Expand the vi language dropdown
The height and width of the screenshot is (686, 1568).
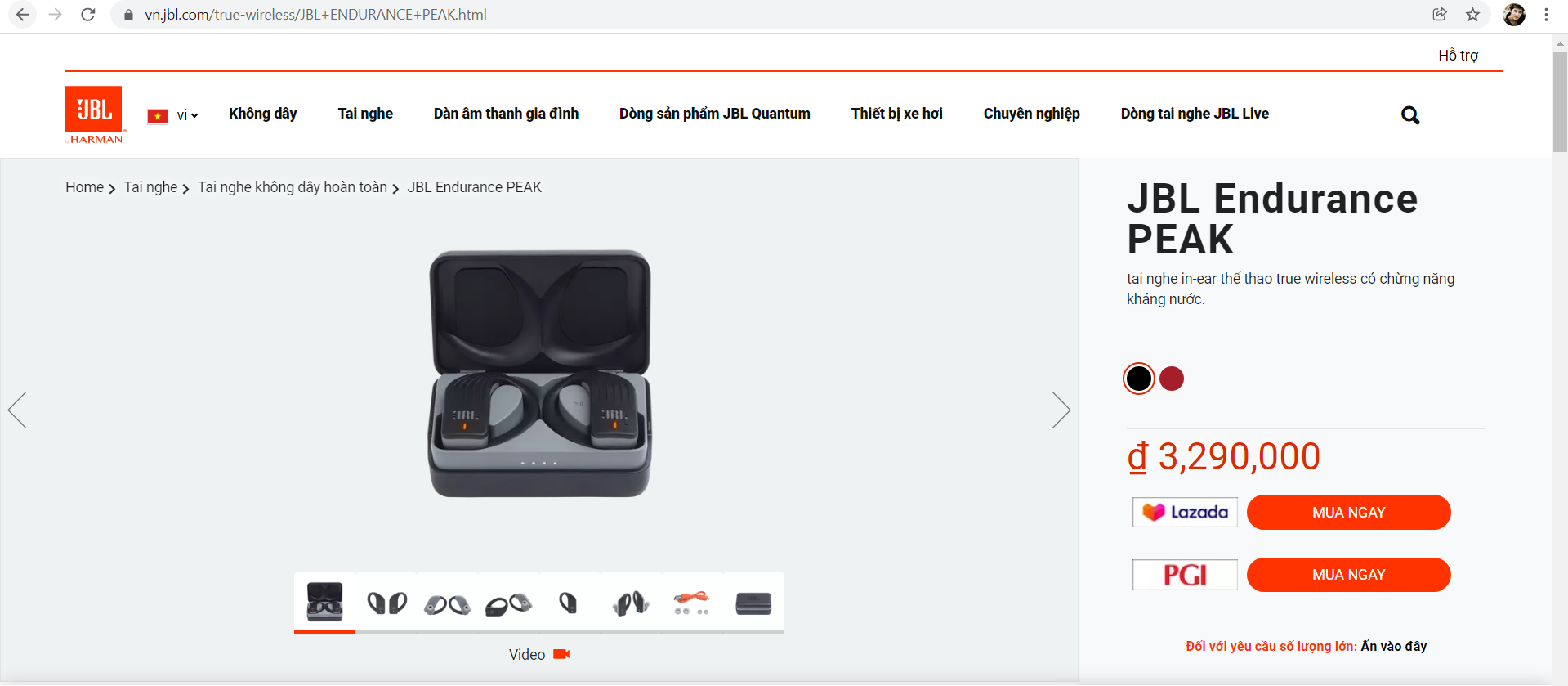pos(186,115)
